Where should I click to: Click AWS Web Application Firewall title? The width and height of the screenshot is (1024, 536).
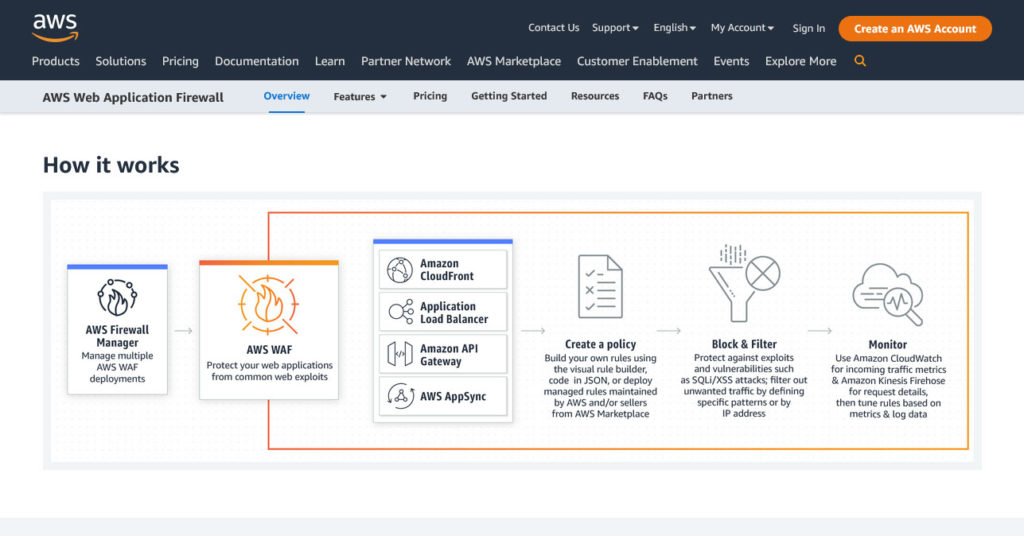(133, 97)
